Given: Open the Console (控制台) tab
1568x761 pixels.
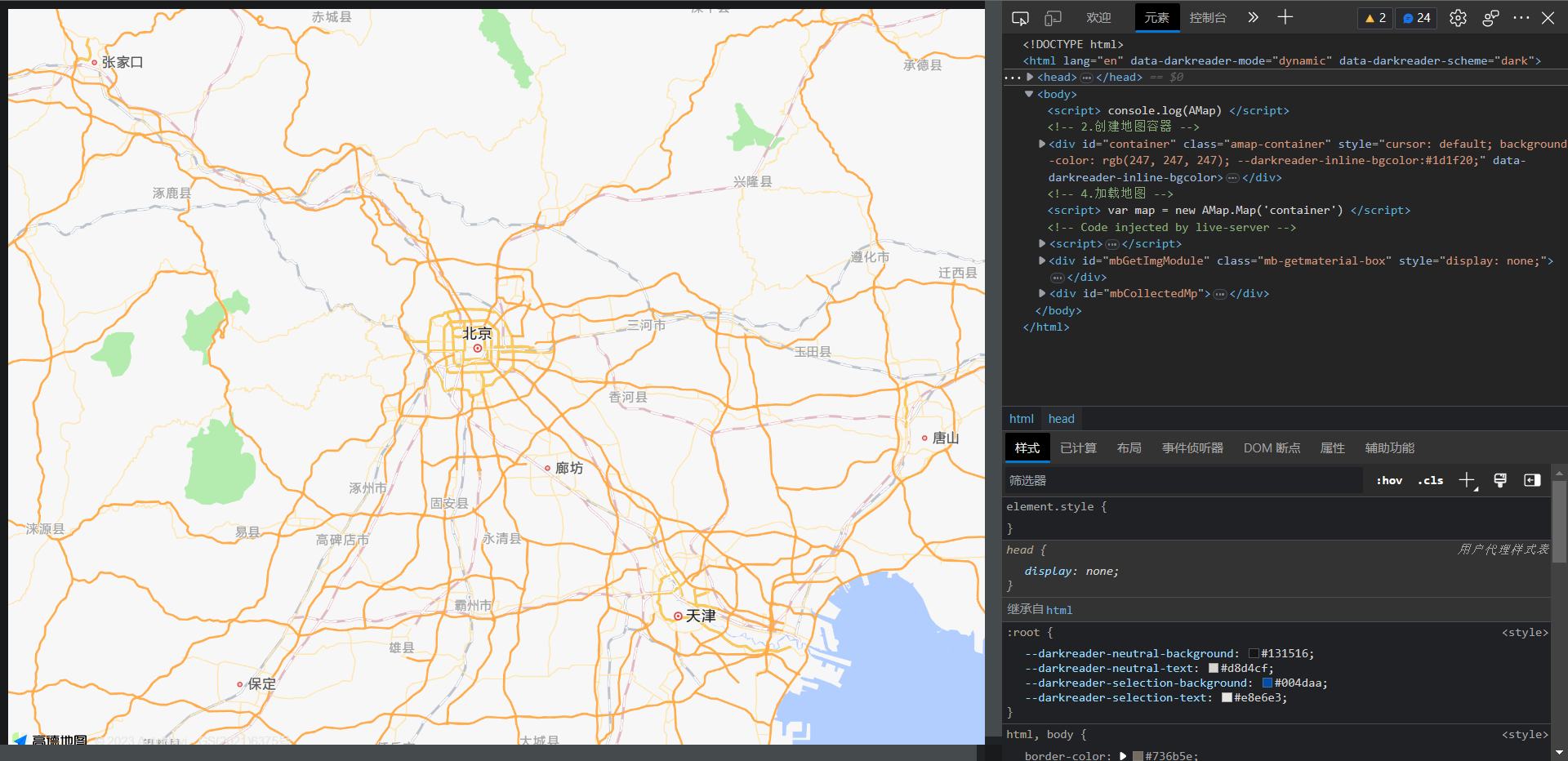Looking at the screenshot, I should coord(1208,18).
